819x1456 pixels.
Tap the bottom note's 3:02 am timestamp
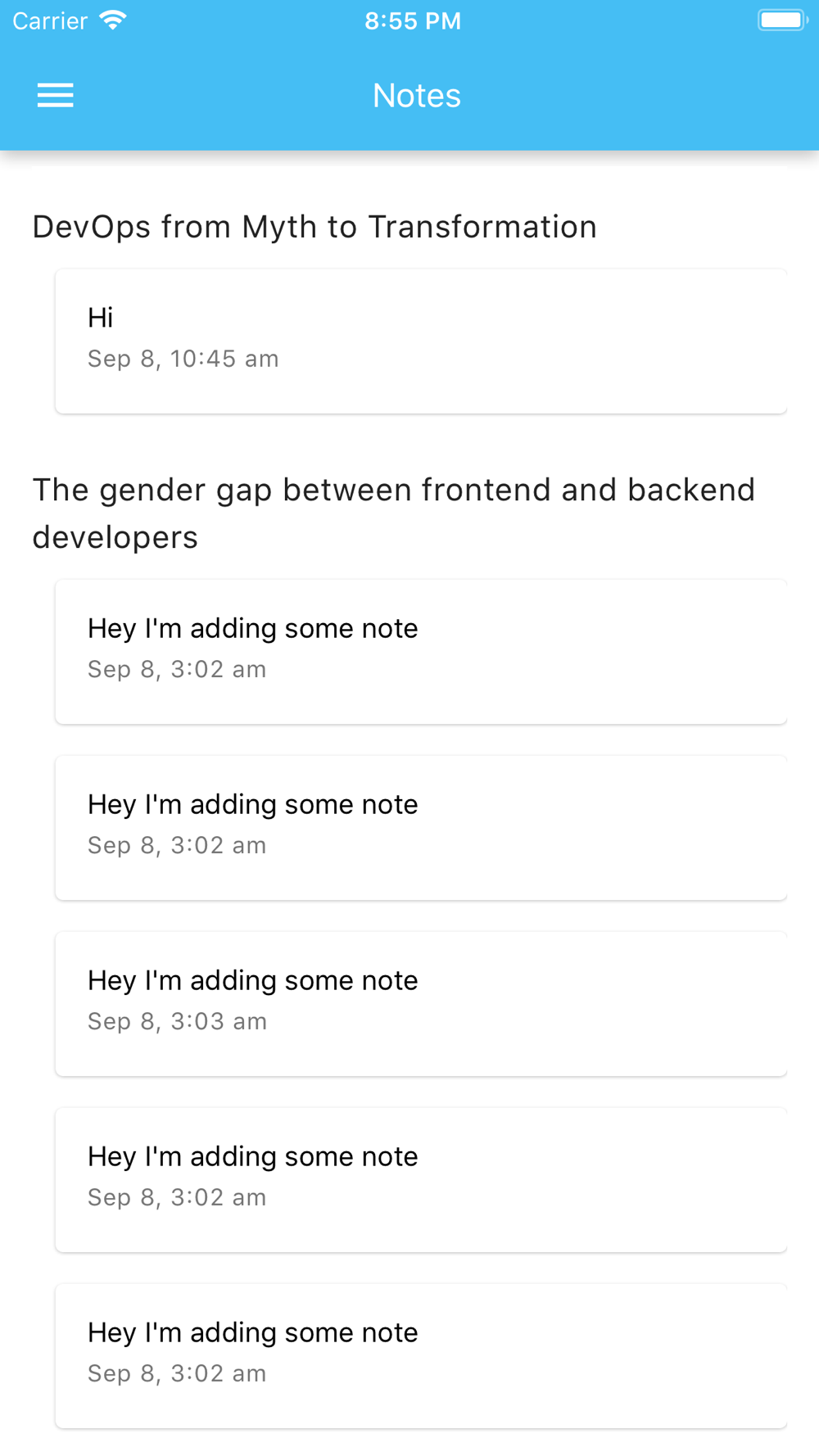[x=177, y=1373]
